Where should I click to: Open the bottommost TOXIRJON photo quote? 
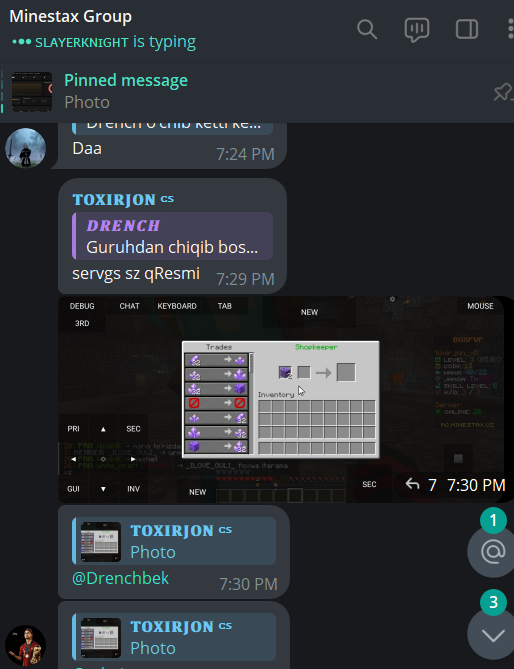pyautogui.click(x=174, y=637)
